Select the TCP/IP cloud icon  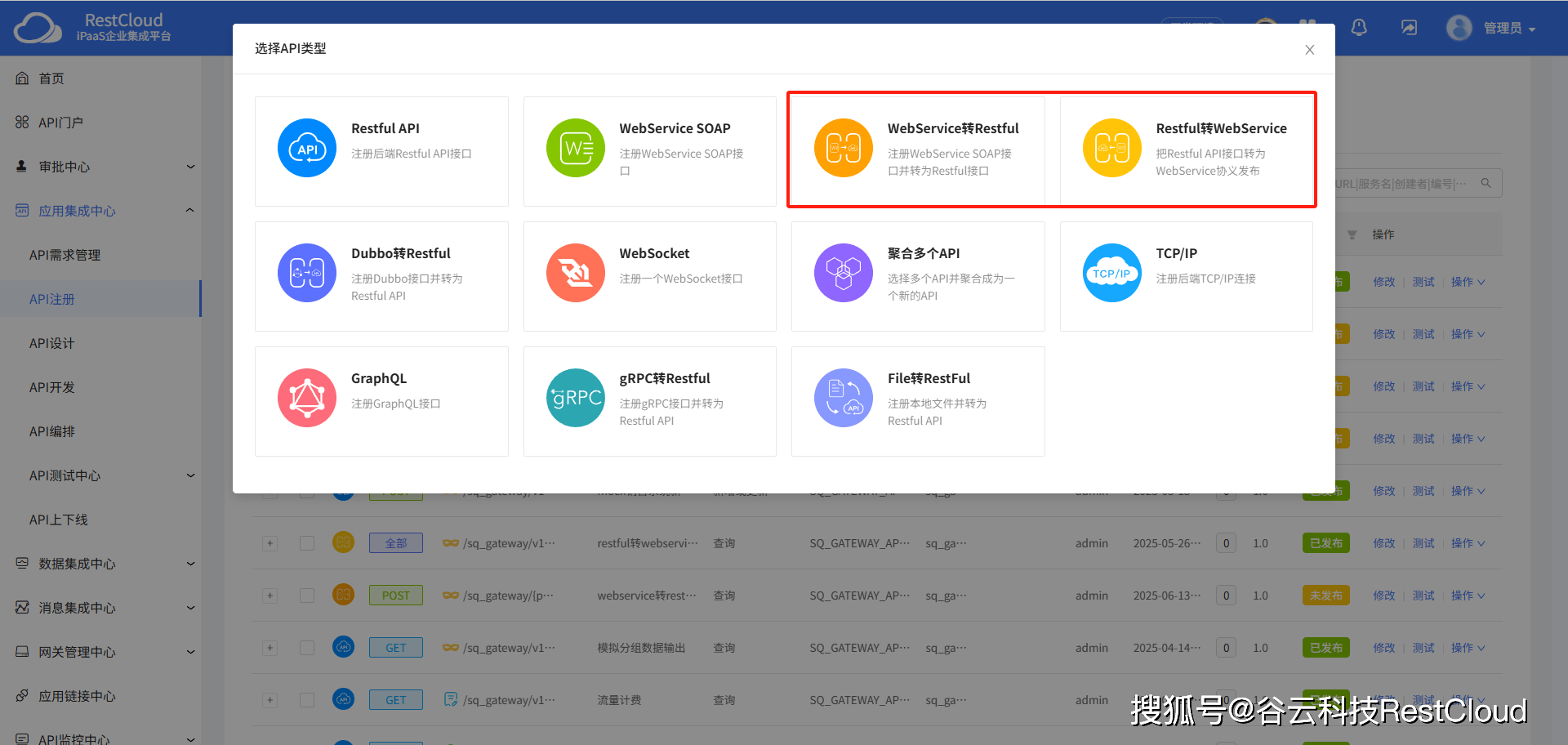1112,273
